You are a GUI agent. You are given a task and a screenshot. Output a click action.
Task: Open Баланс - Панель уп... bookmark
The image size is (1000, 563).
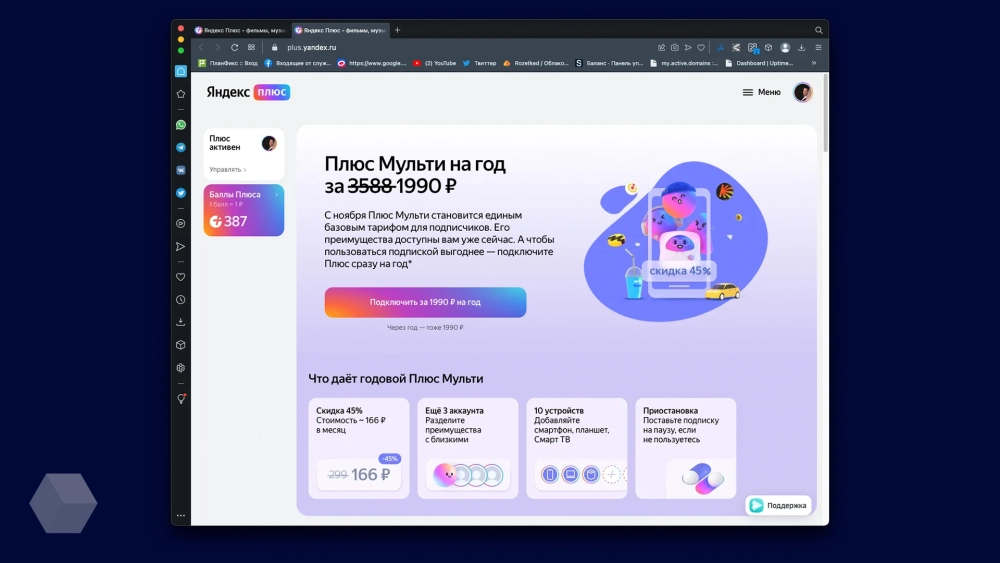click(609, 63)
